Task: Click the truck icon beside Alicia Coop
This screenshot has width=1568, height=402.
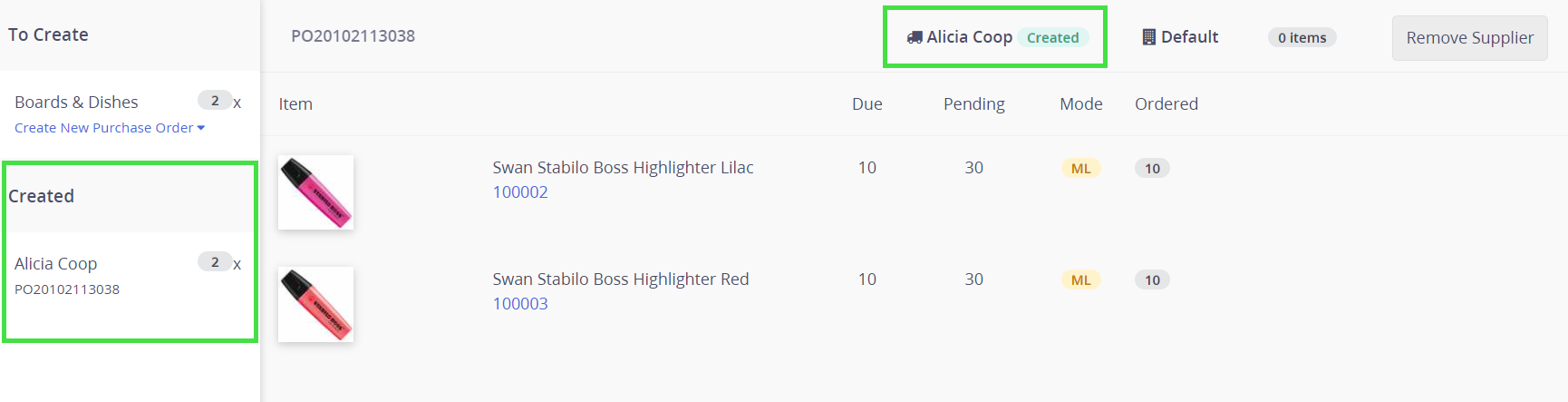Action: [x=915, y=37]
